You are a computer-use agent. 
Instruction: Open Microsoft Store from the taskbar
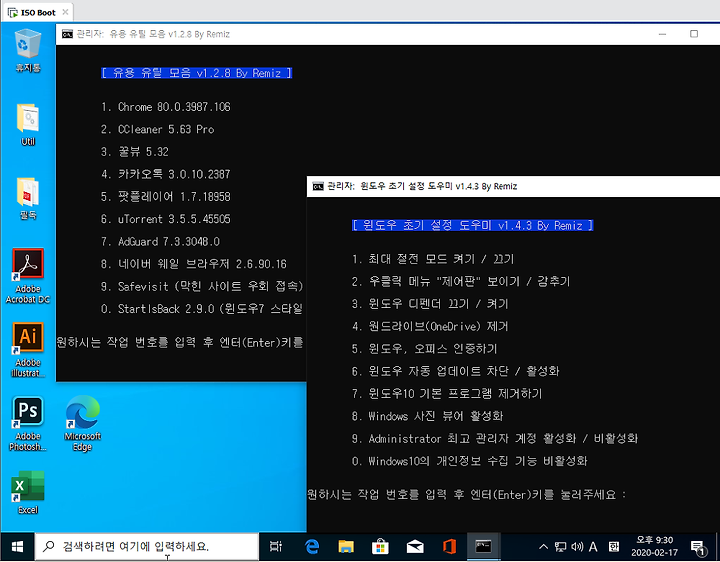pyautogui.click(x=380, y=546)
